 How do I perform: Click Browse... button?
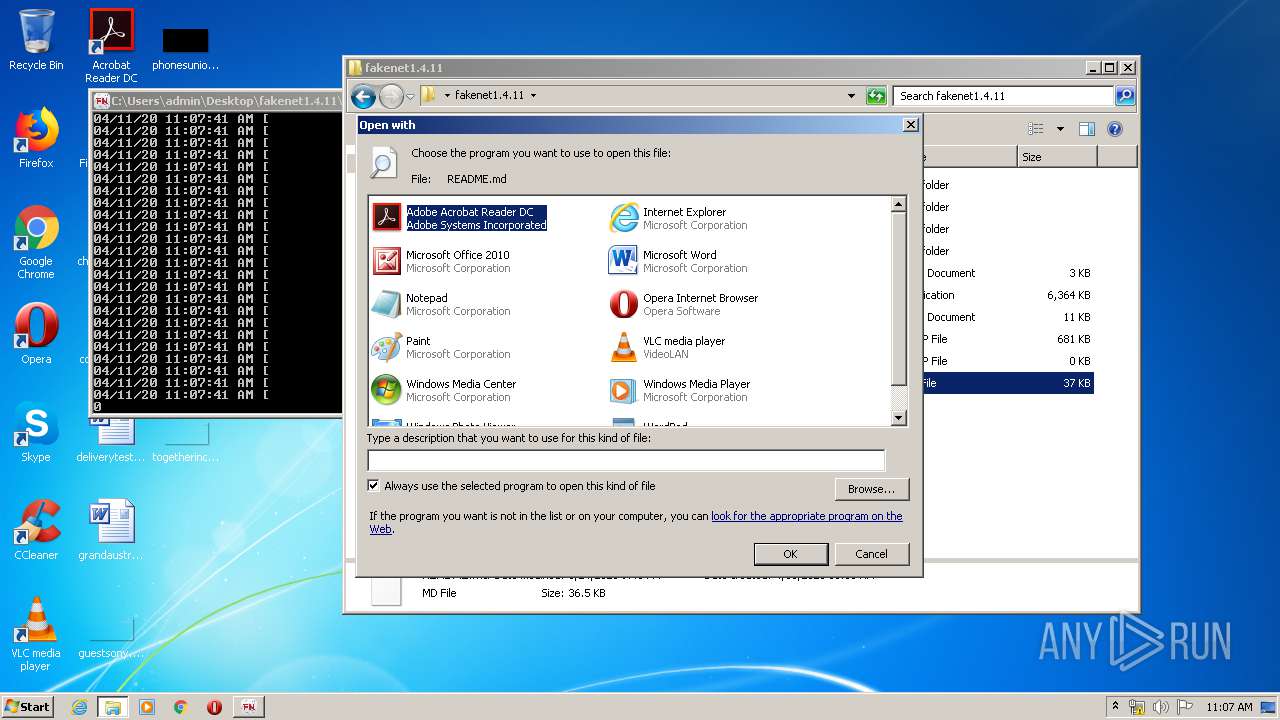pyautogui.click(x=871, y=489)
